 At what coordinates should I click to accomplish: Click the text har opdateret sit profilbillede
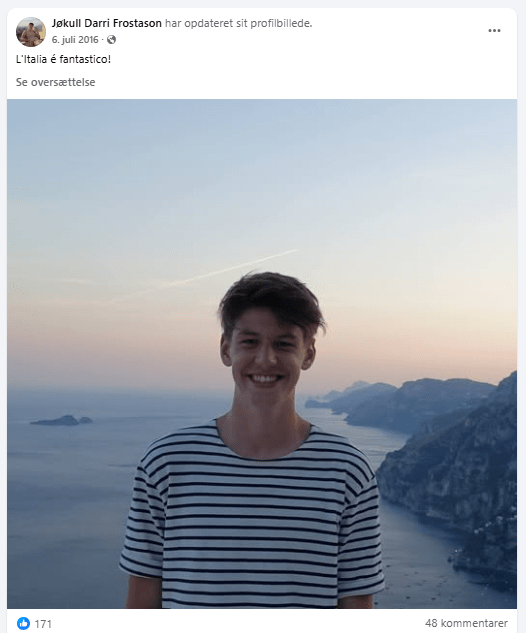point(239,23)
